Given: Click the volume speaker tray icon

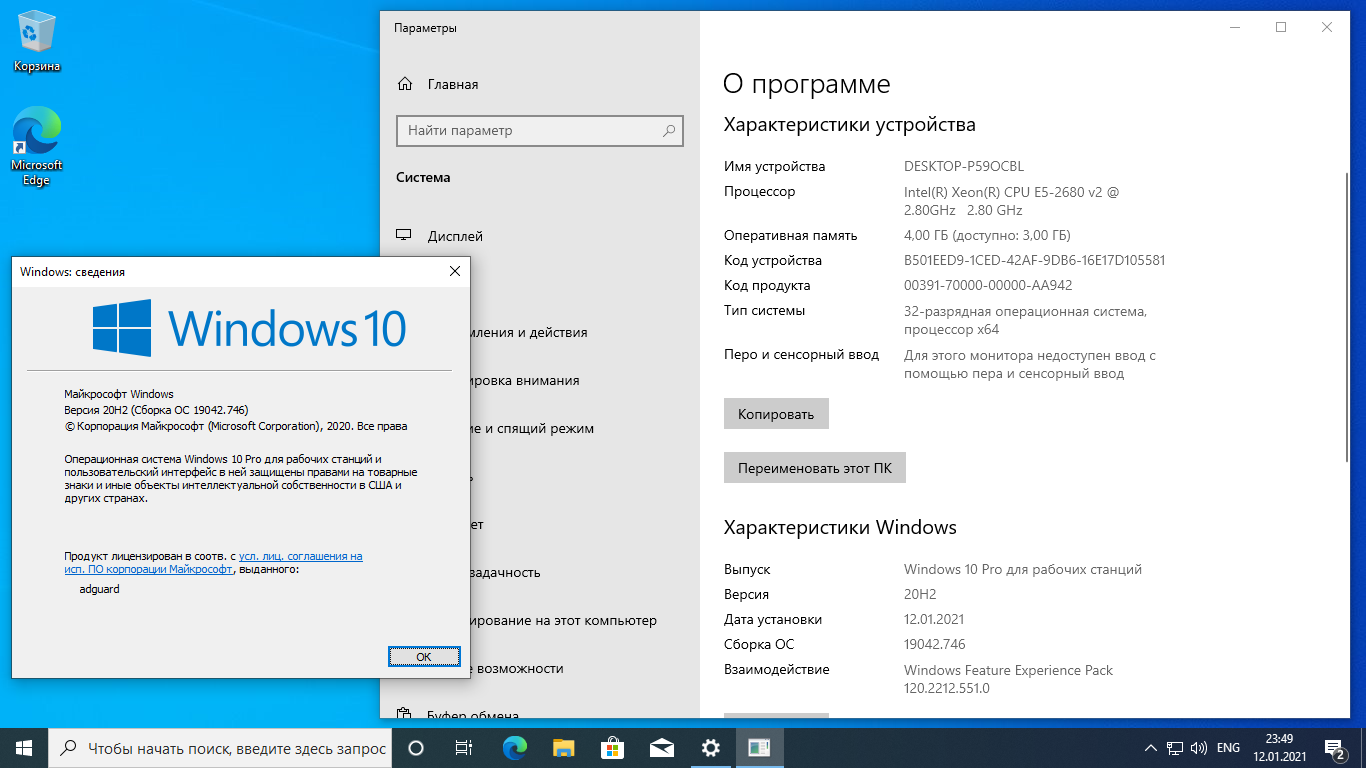Looking at the screenshot, I should tap(1199, 748).
